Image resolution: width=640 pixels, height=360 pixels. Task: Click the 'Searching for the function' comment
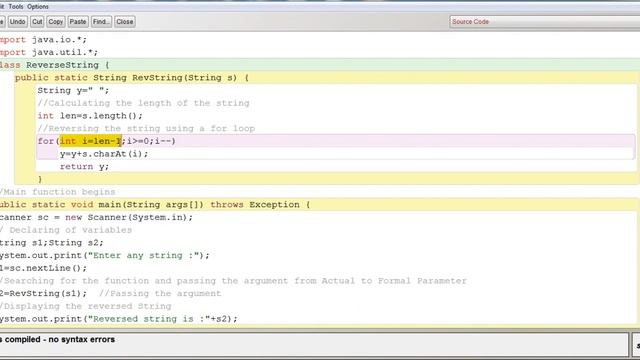point(233,280)
